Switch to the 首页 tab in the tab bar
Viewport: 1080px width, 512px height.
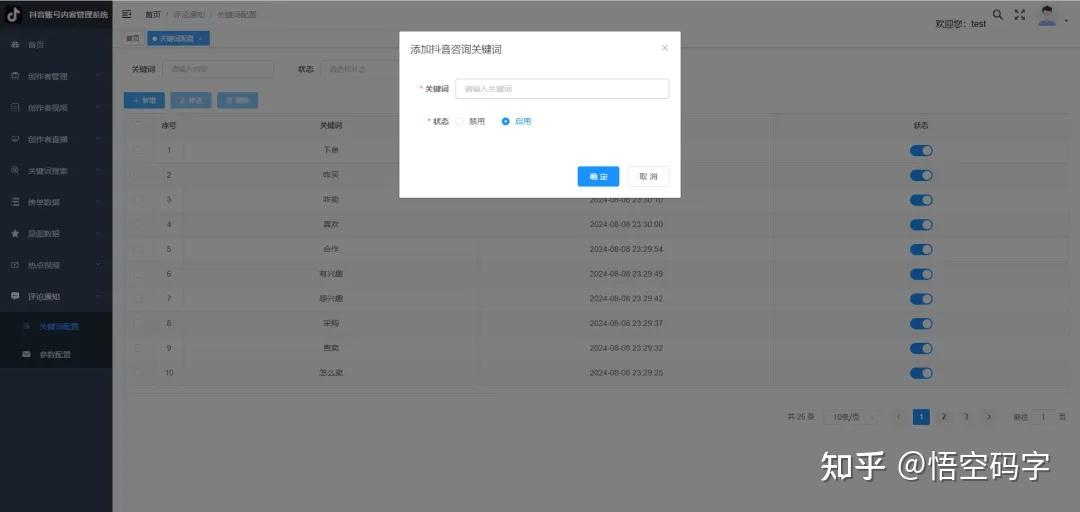132,39
